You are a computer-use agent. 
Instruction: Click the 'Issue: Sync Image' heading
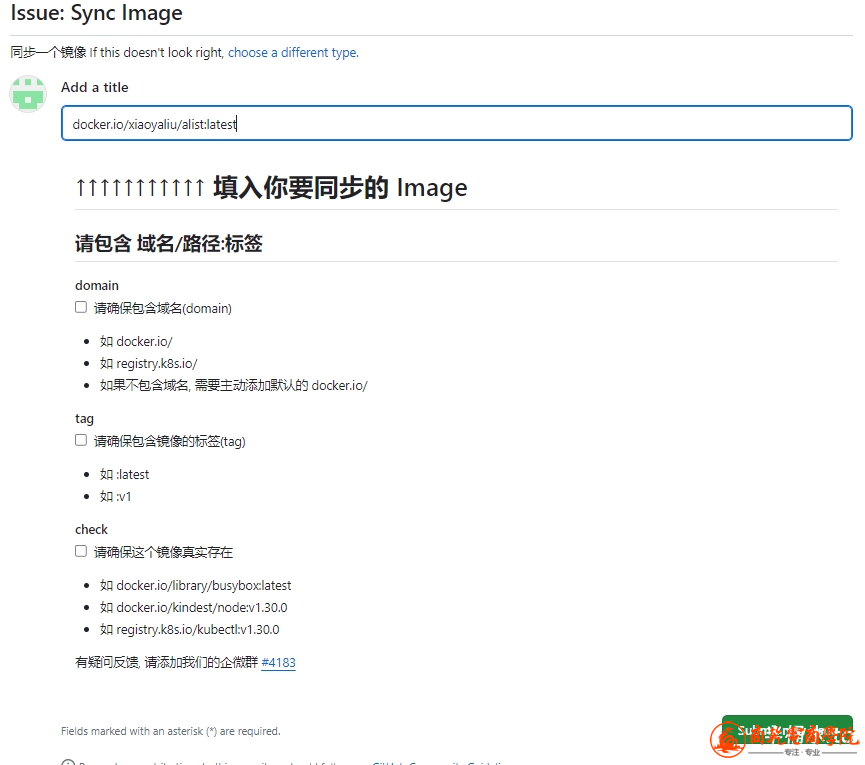(97, 13)
